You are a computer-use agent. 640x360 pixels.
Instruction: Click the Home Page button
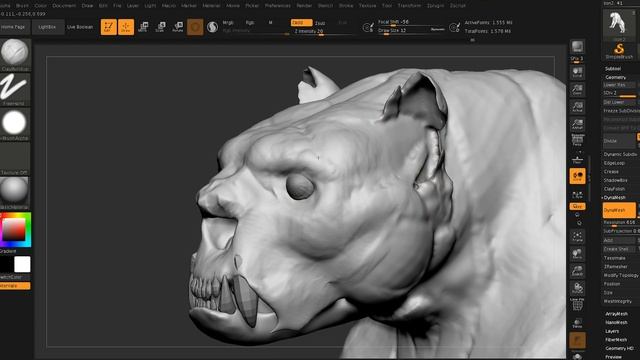tap(14, 27)
